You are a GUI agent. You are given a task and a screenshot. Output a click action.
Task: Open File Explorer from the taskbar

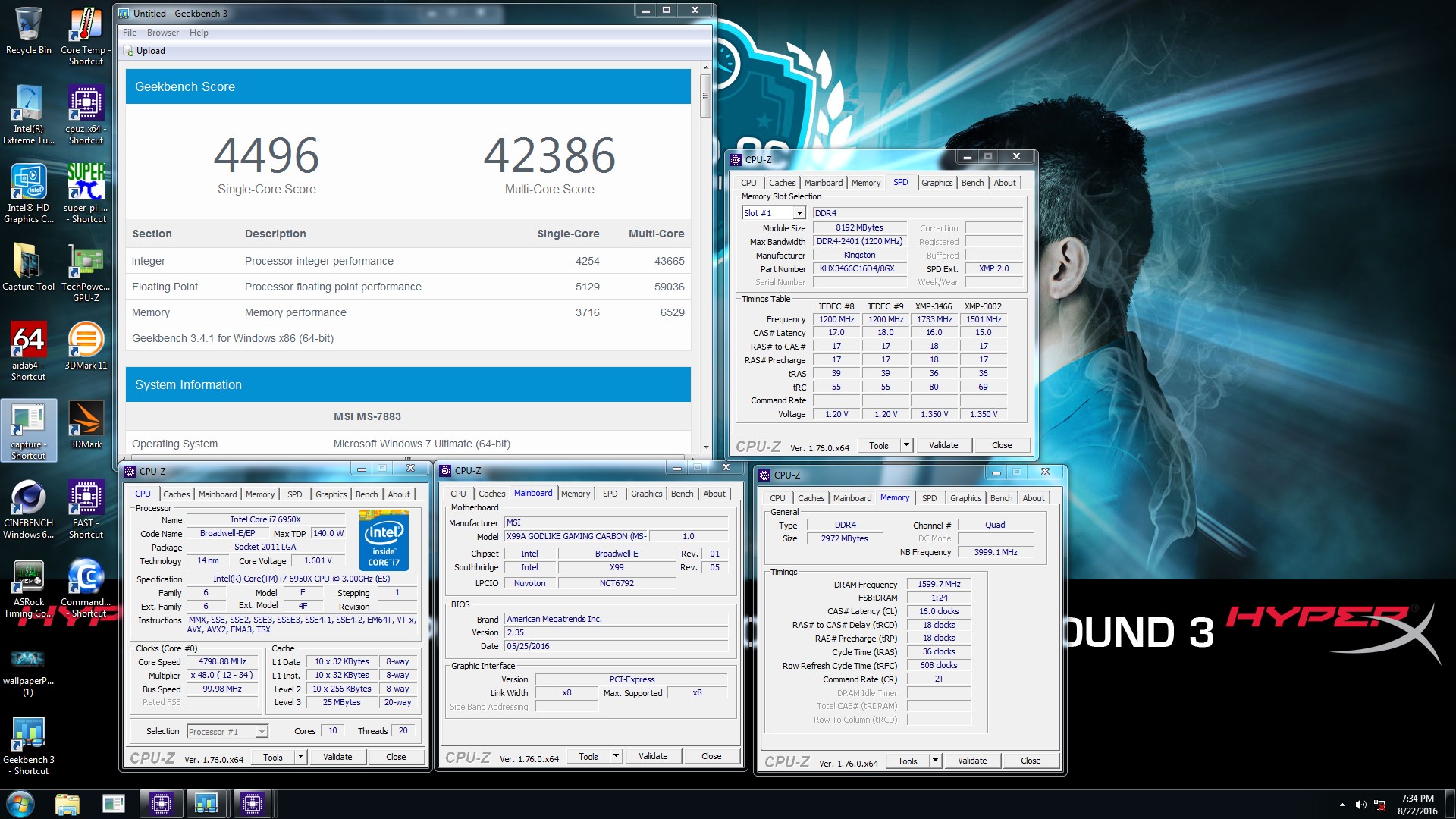point(67,804)
